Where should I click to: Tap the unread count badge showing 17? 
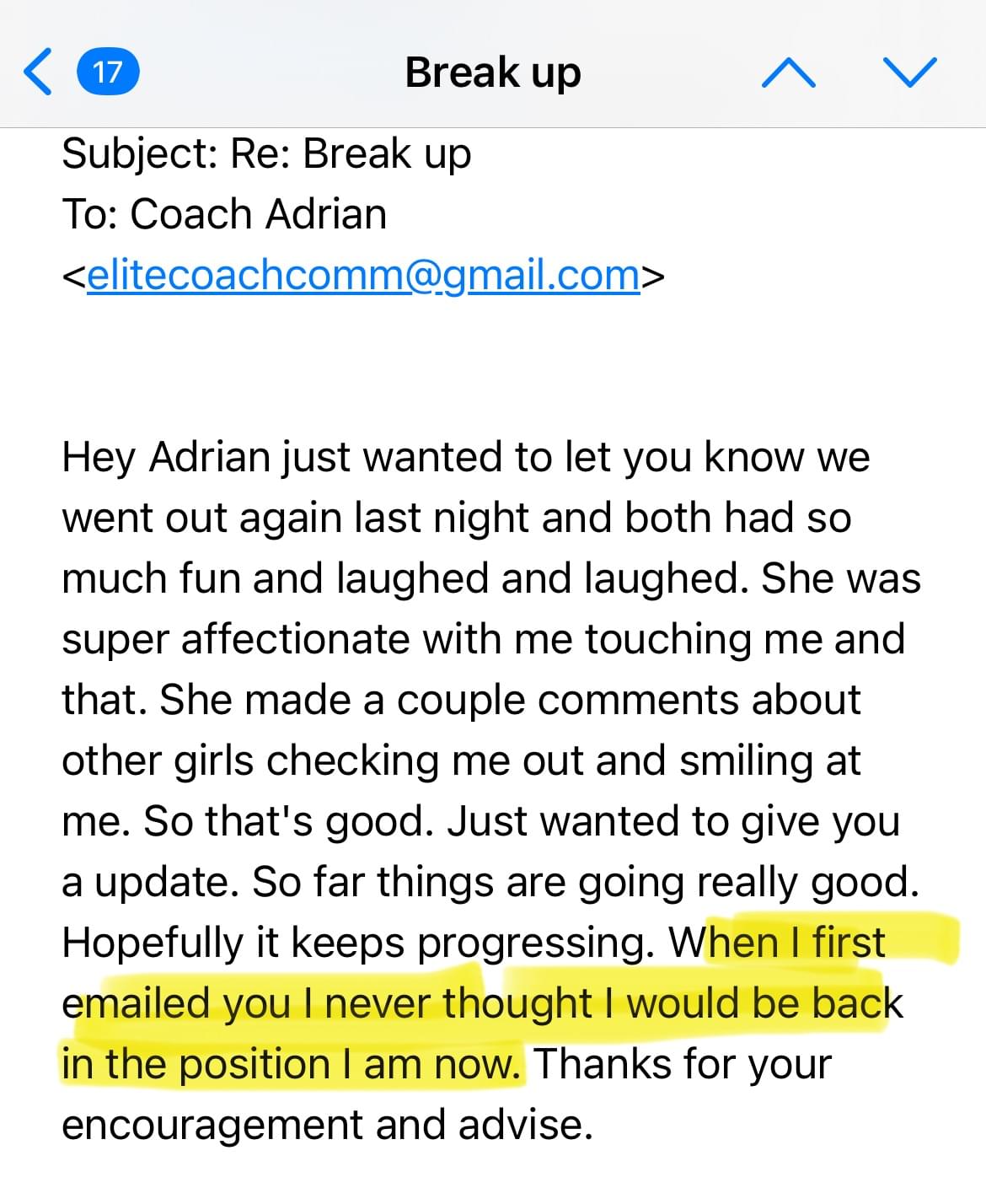point(108,72)
